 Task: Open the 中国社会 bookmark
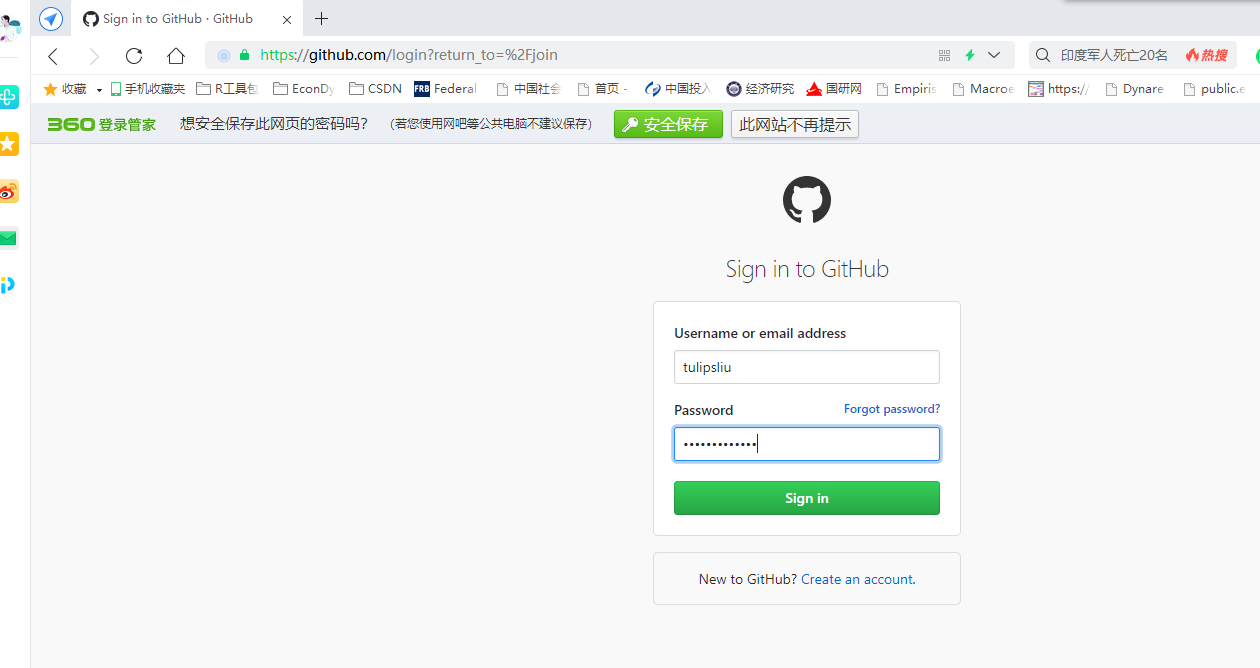(529, 89)
